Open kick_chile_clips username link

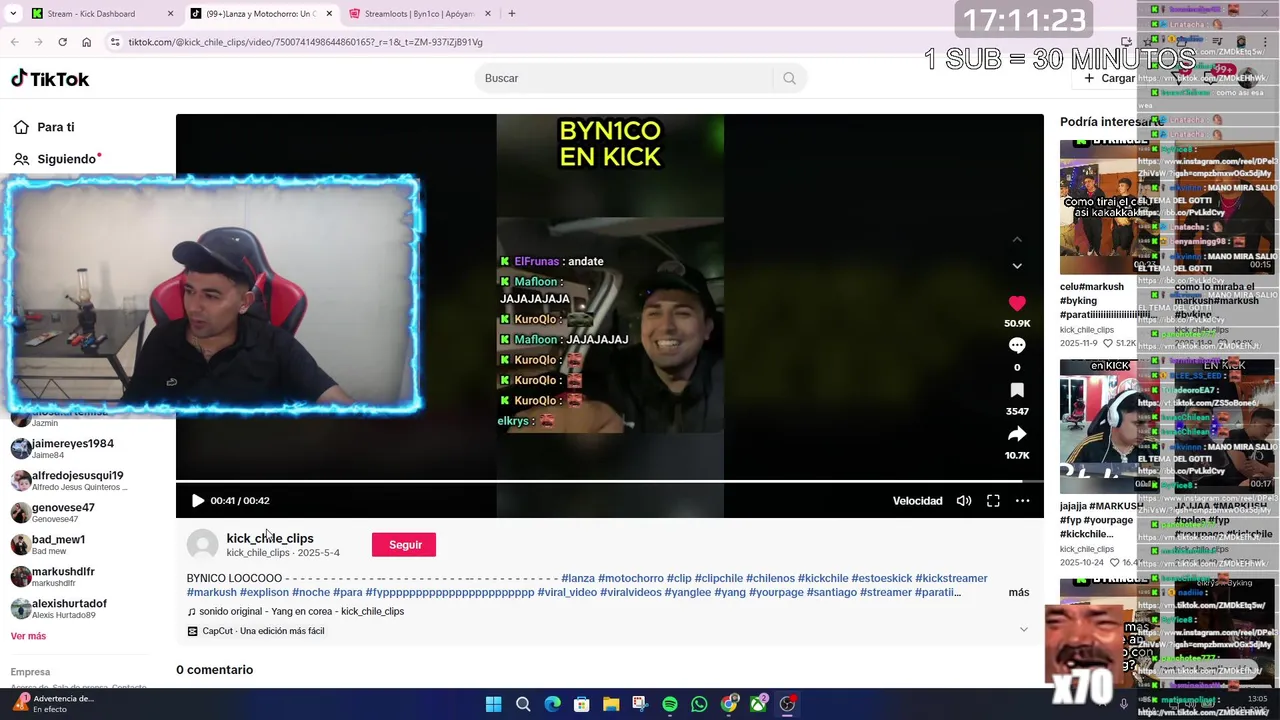[270, 538]
